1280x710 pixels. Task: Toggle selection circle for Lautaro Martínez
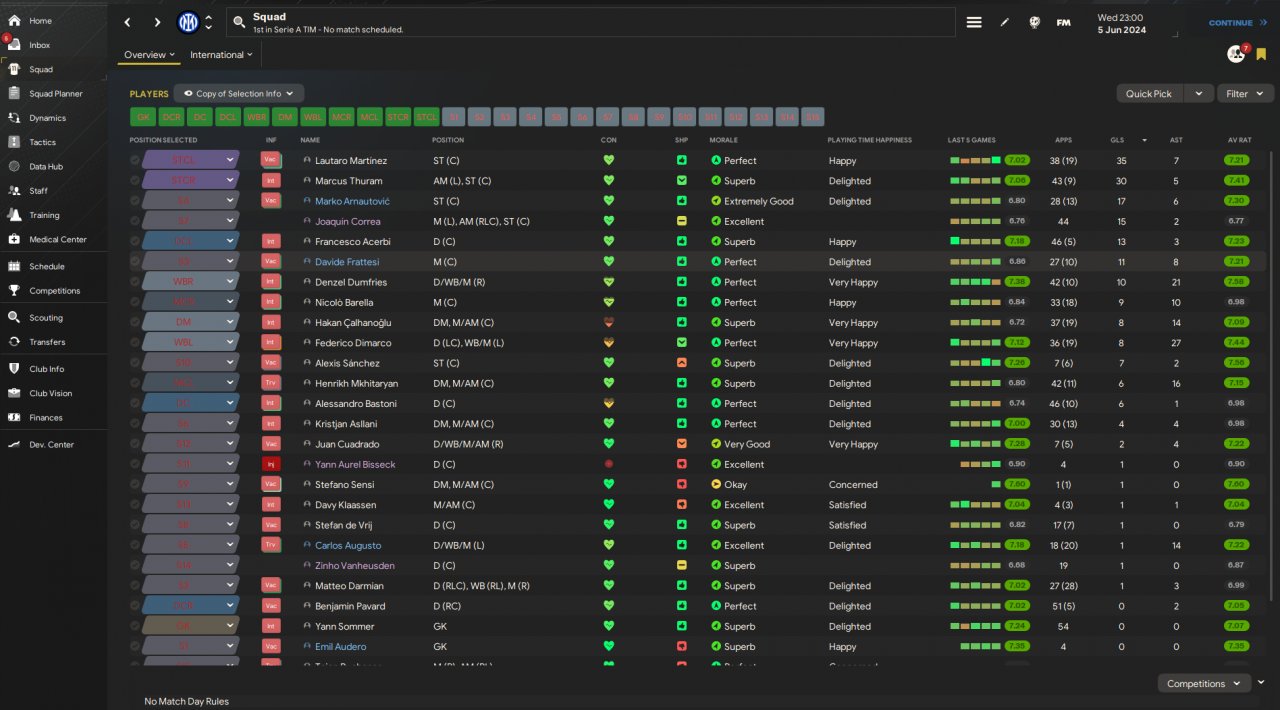[135, 160]
